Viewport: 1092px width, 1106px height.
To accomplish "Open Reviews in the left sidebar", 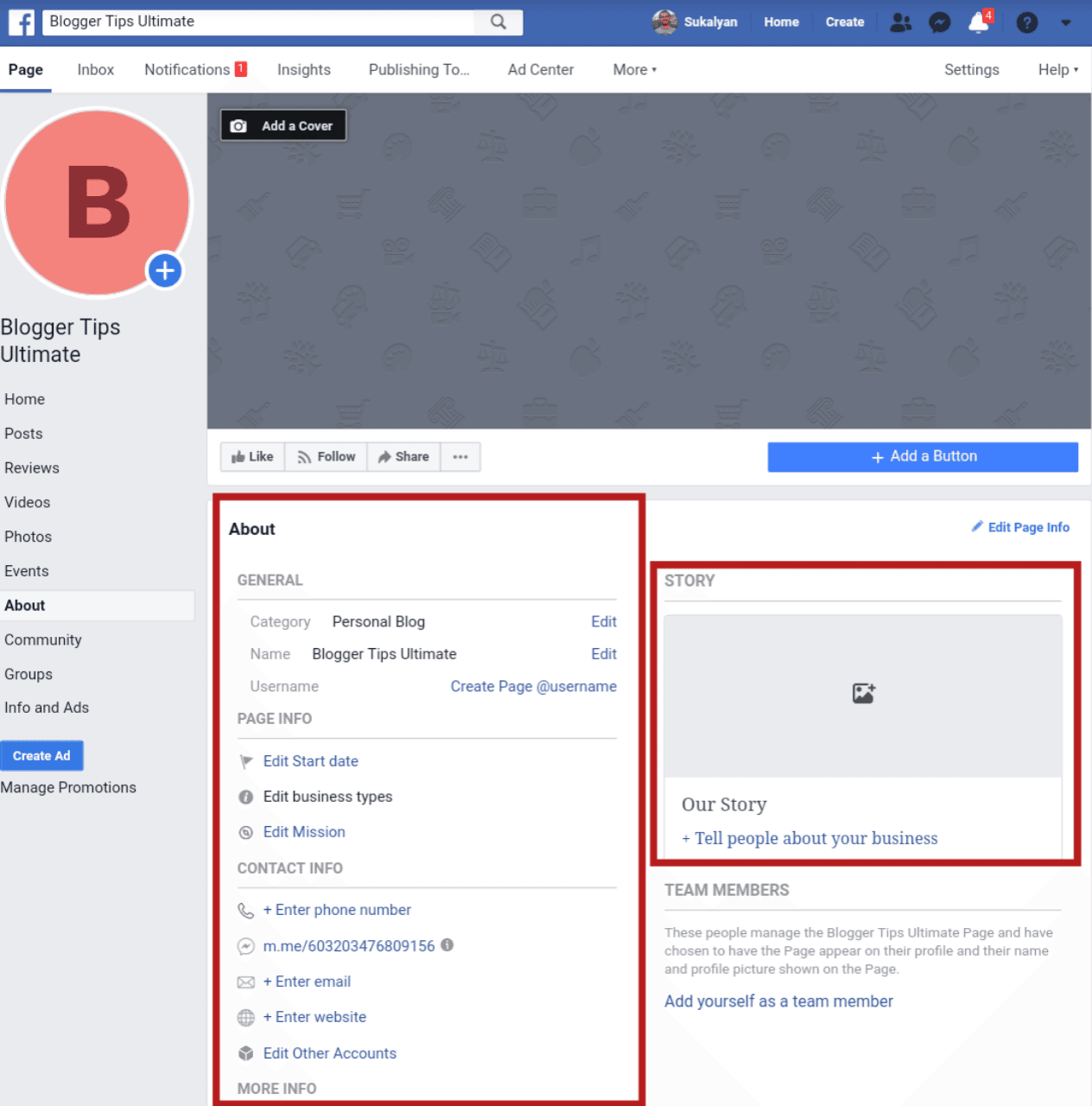I will pos(32,468).
